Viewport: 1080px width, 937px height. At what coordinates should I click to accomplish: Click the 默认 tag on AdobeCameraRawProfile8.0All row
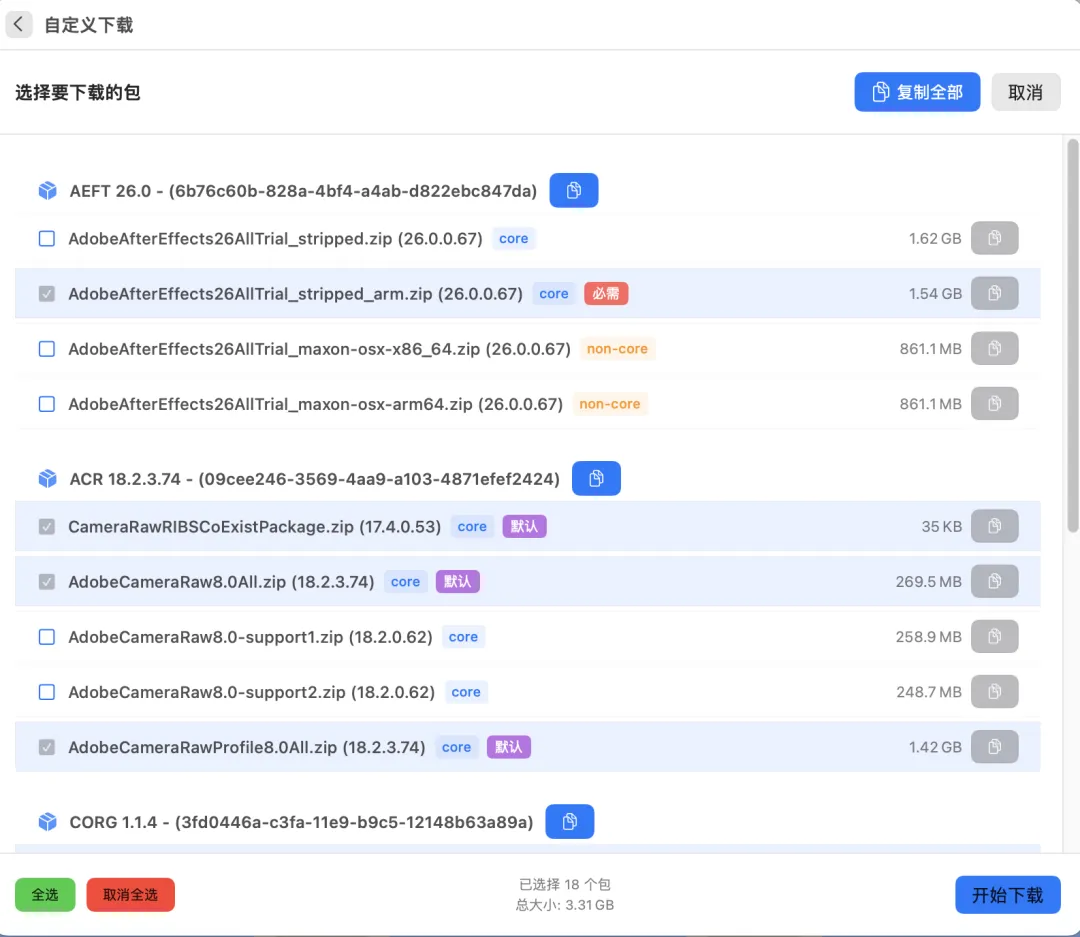pos(508,747)
